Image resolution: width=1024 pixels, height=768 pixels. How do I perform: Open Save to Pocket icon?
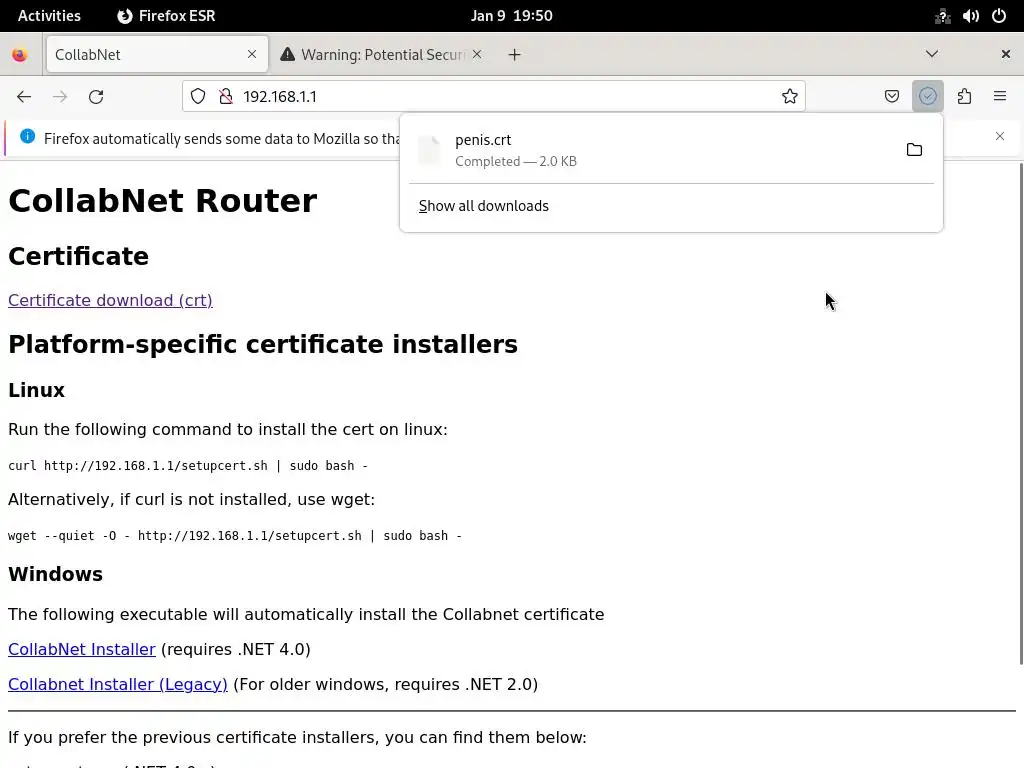pos(891,97)
